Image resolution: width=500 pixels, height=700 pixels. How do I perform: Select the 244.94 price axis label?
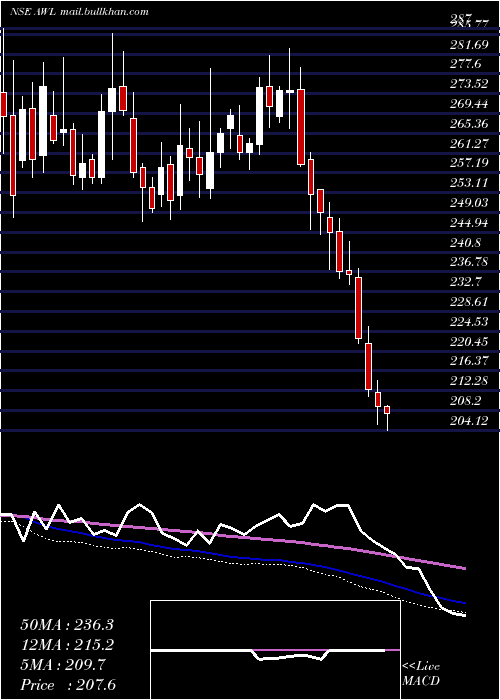[468, 223]
